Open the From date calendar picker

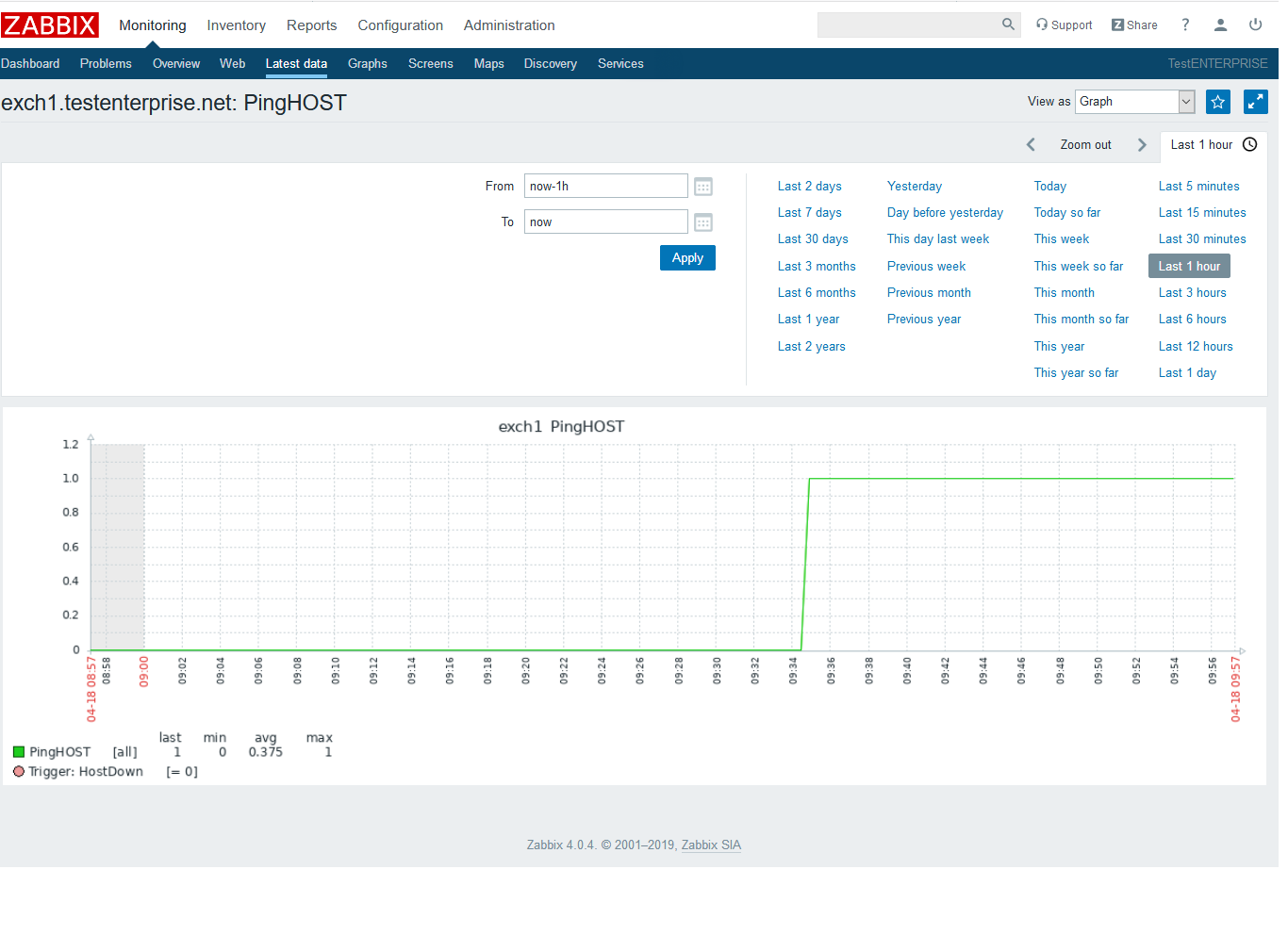pyautogui.click(x=703, y=187)
